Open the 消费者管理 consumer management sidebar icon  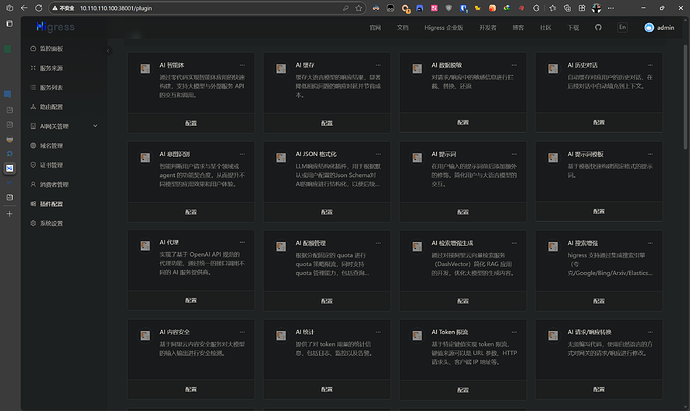33,184
